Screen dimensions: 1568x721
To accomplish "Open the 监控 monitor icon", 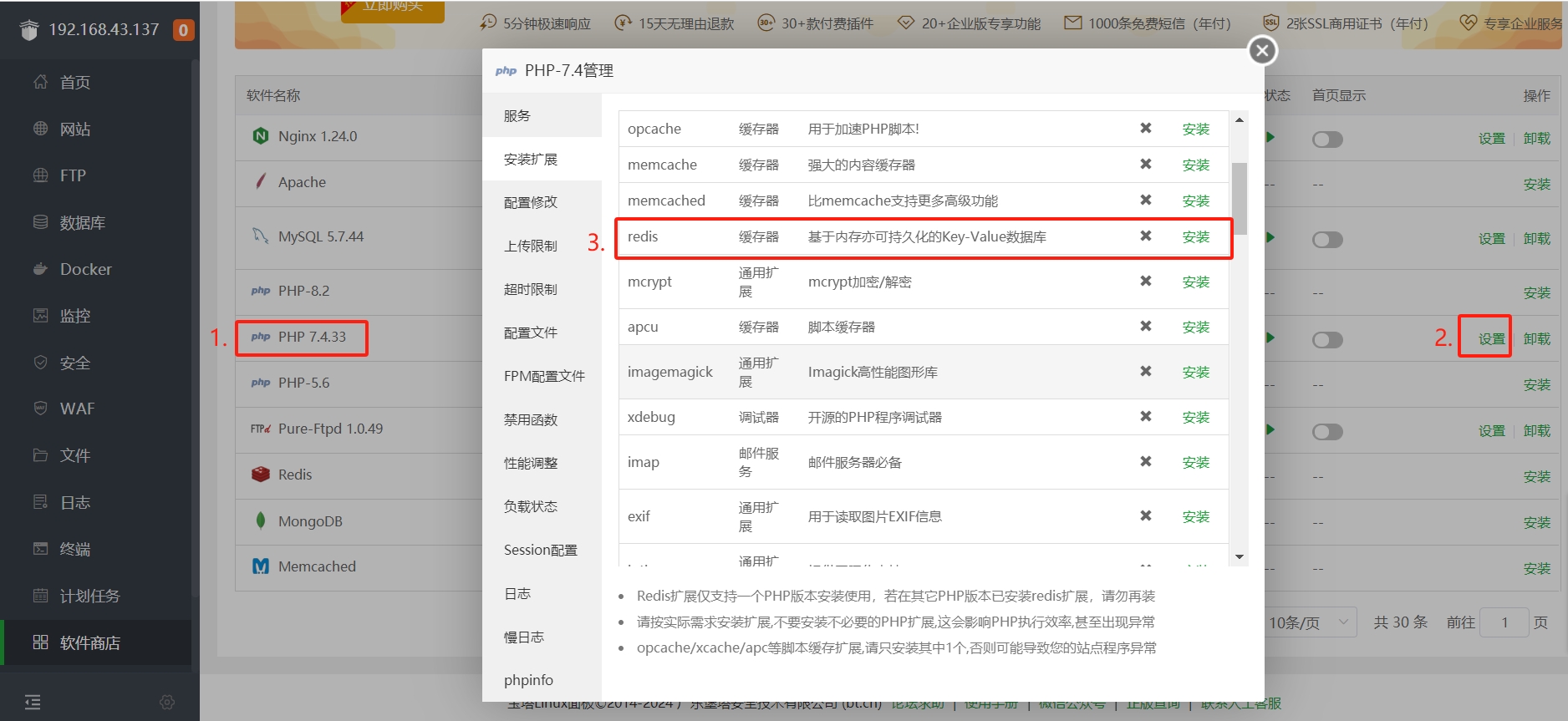I will (x=40, y=316).
